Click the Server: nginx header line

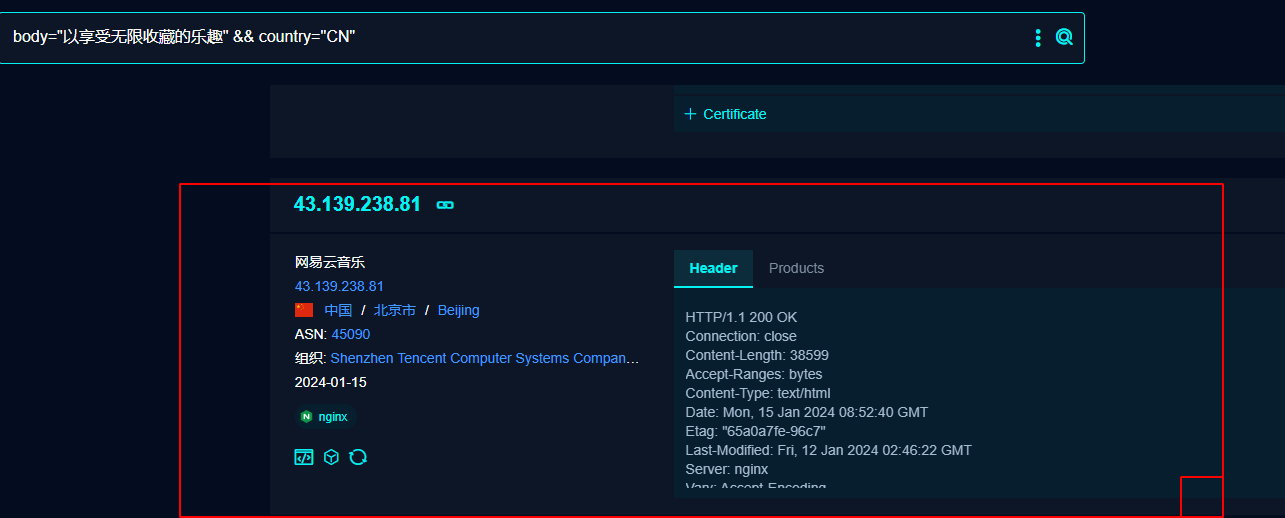727,469
